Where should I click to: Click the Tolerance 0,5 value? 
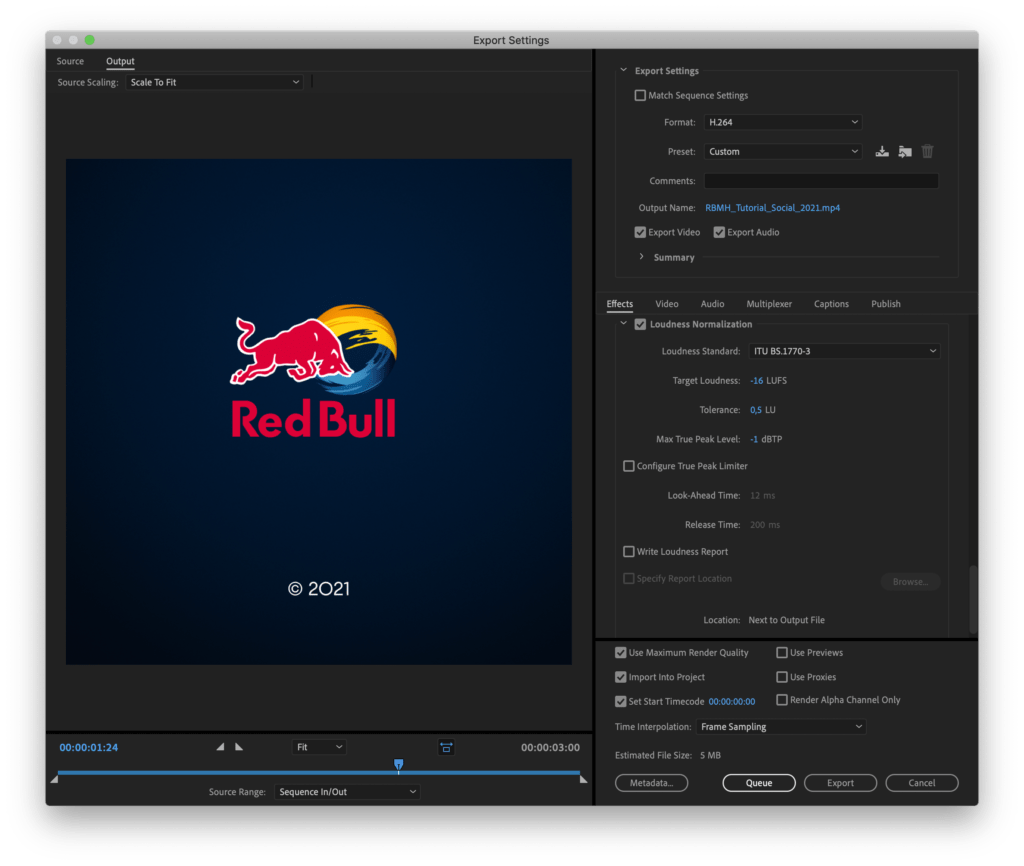pyautogui.click(x=756, y=410)
